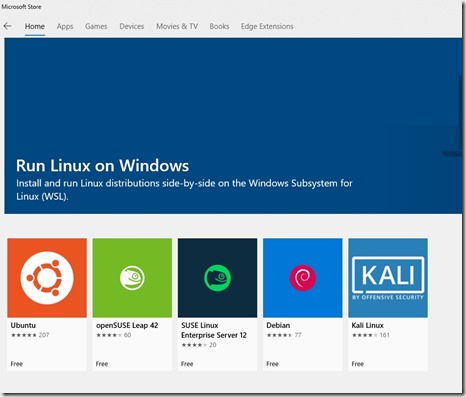This screenshot has height=397, width=466.
Task: Click the Run Linux on Windows banner heading
Action: click(x=103, y=166)
